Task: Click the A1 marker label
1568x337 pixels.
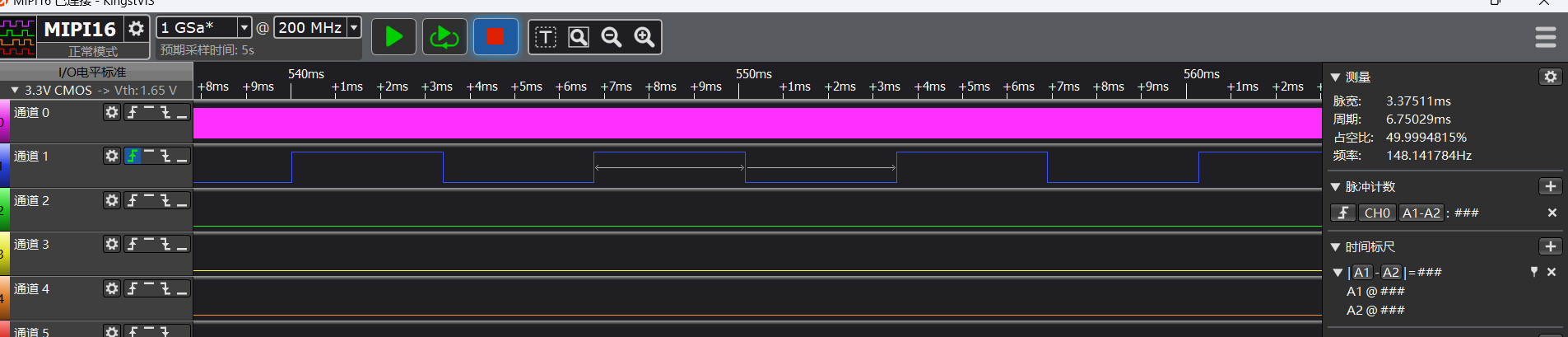Action: (x=1362, y=272)
